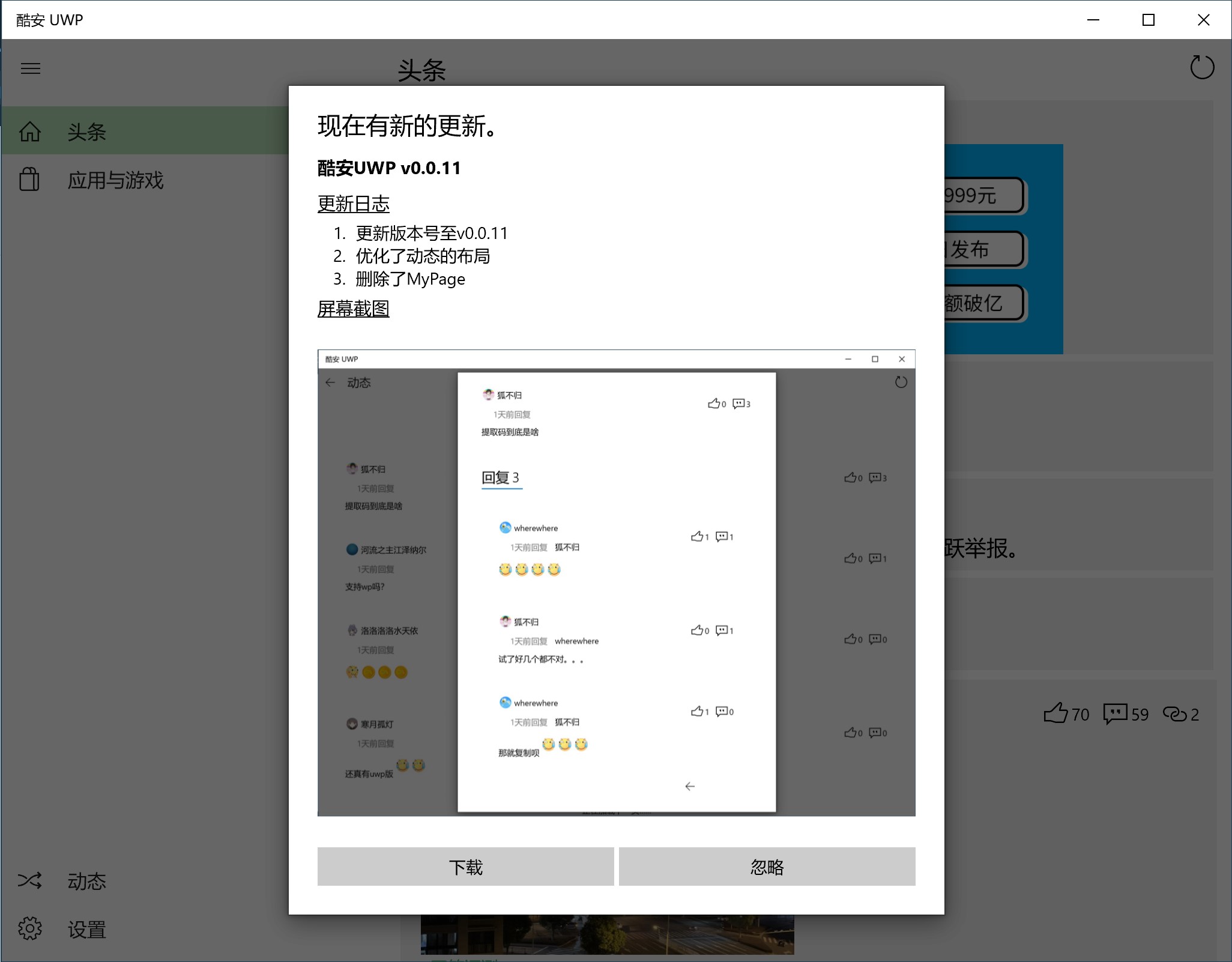Click the update screenshot preview image
The width and height of the screenshot is (1232, 962).
point(616,582)
